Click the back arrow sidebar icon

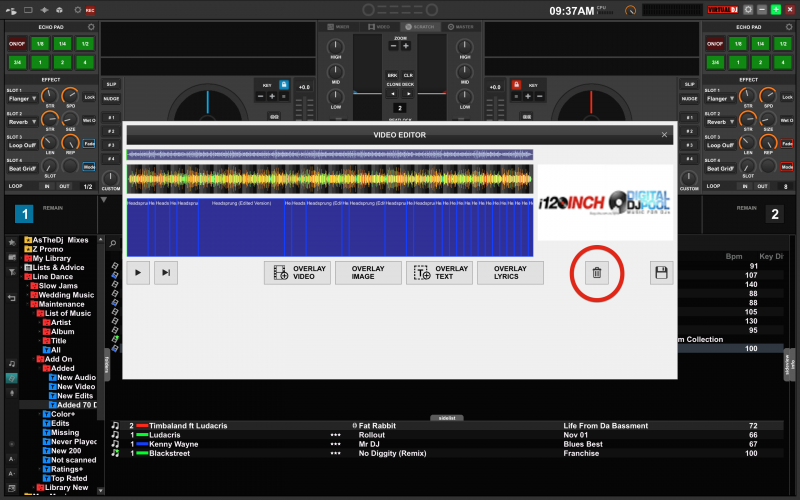[x=12, y=298]
